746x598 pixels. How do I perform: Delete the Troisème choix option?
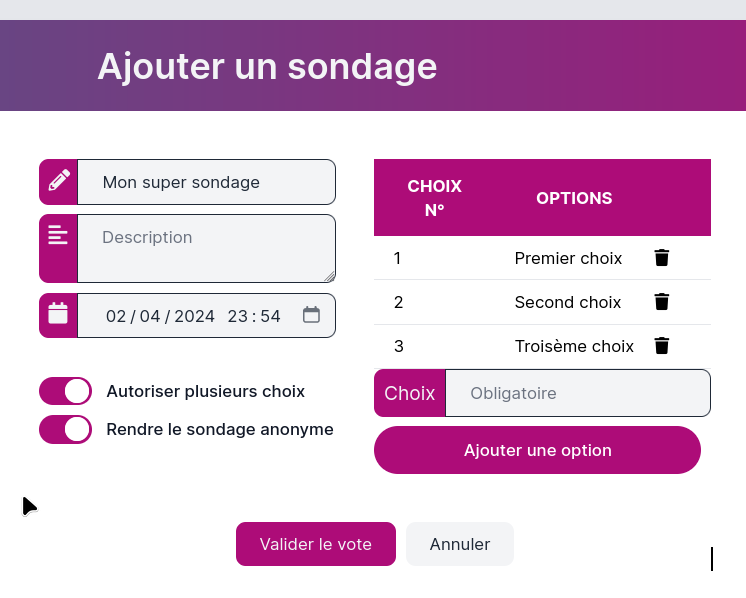point(661,346)
